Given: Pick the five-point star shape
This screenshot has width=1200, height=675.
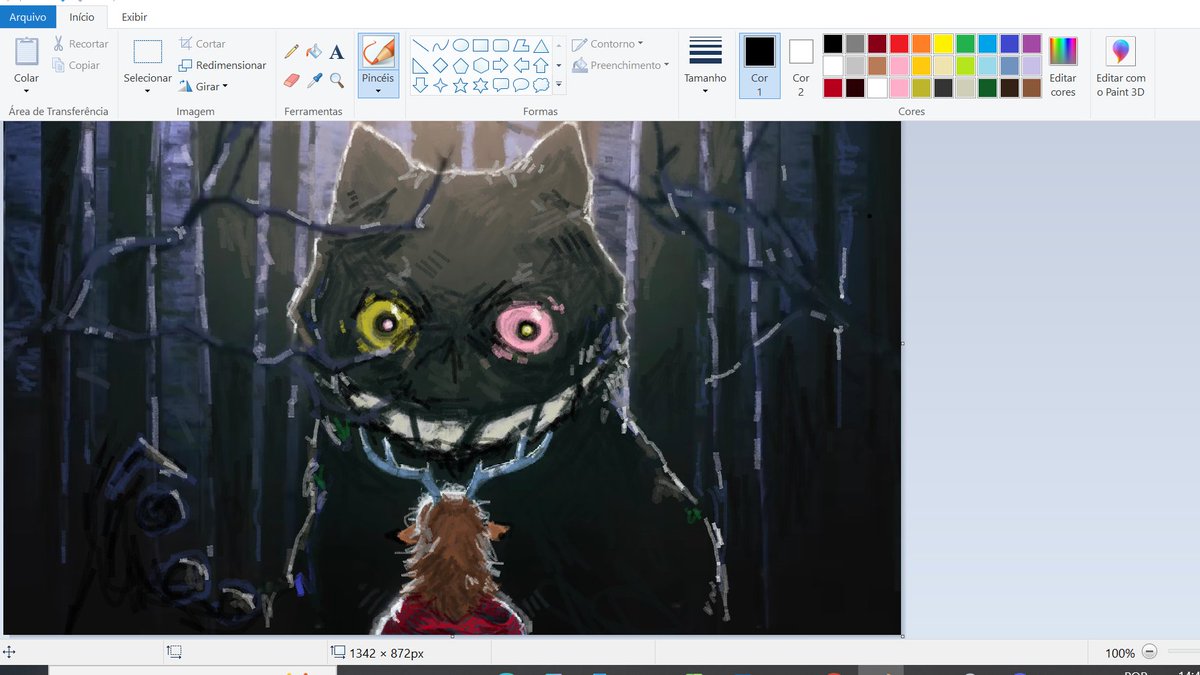Looking at the screenshot, I should [461, 85].
